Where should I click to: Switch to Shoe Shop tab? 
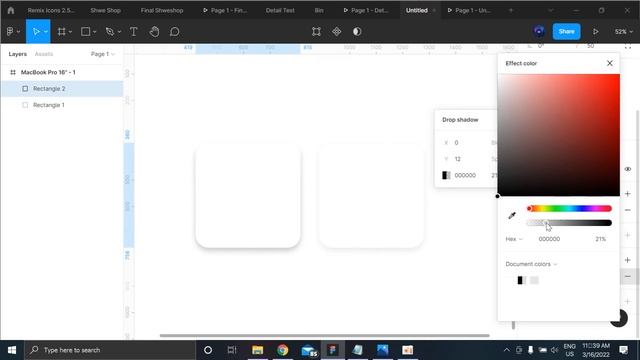pyautogui.click(x=105, y=10)
